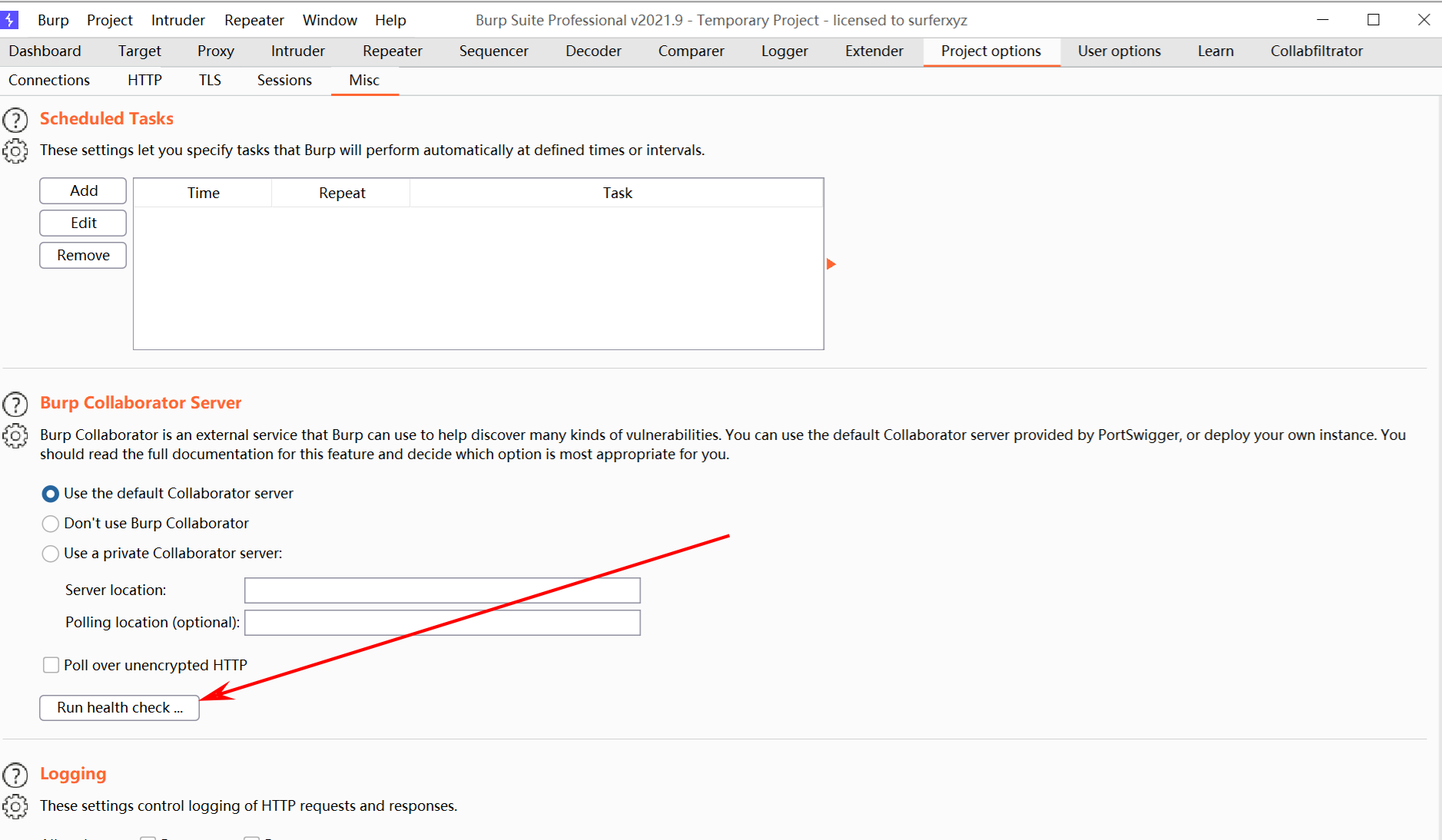The width and height of the screenshot is (1442, 840).
Task: Switch to the Dashboard tab
Action: (x=45, y=51)
